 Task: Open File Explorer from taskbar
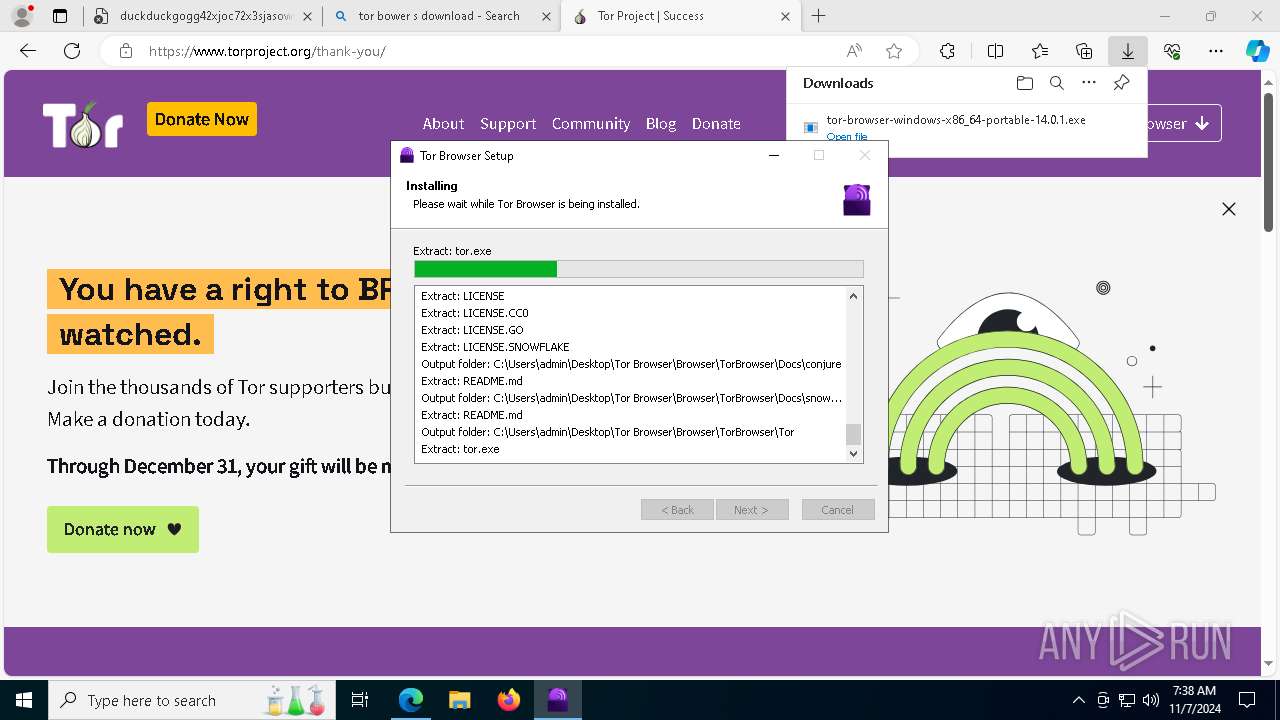460,700
